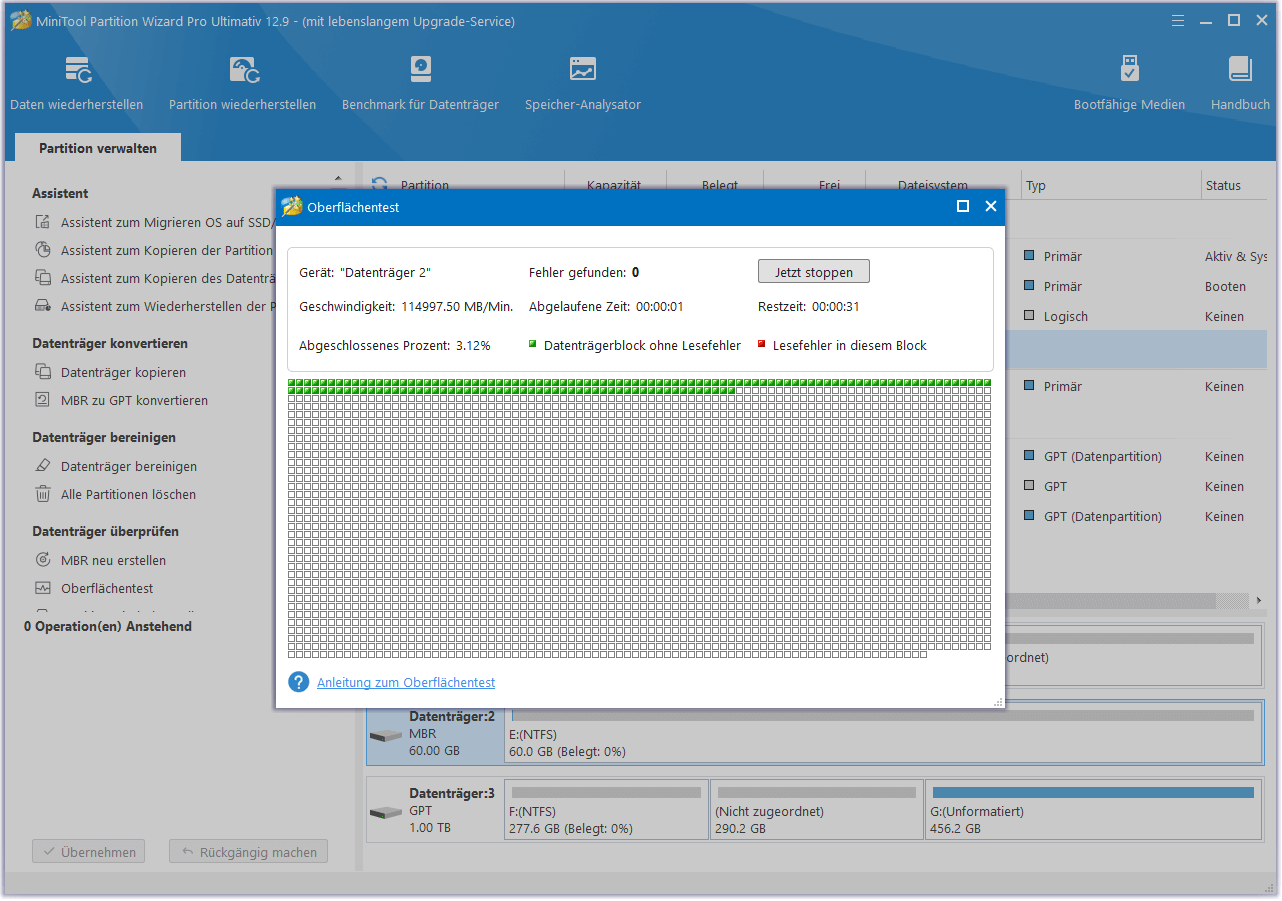
Task: Click the refresh icon above partition list
Action: tap(379, 185)
